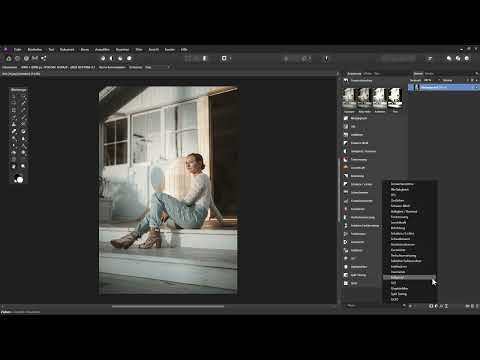Select the first Tonwertkorrektur preset thumbnail
This screenshot has height=360, width=480.
pyautogui.click(x=349, y=98)
